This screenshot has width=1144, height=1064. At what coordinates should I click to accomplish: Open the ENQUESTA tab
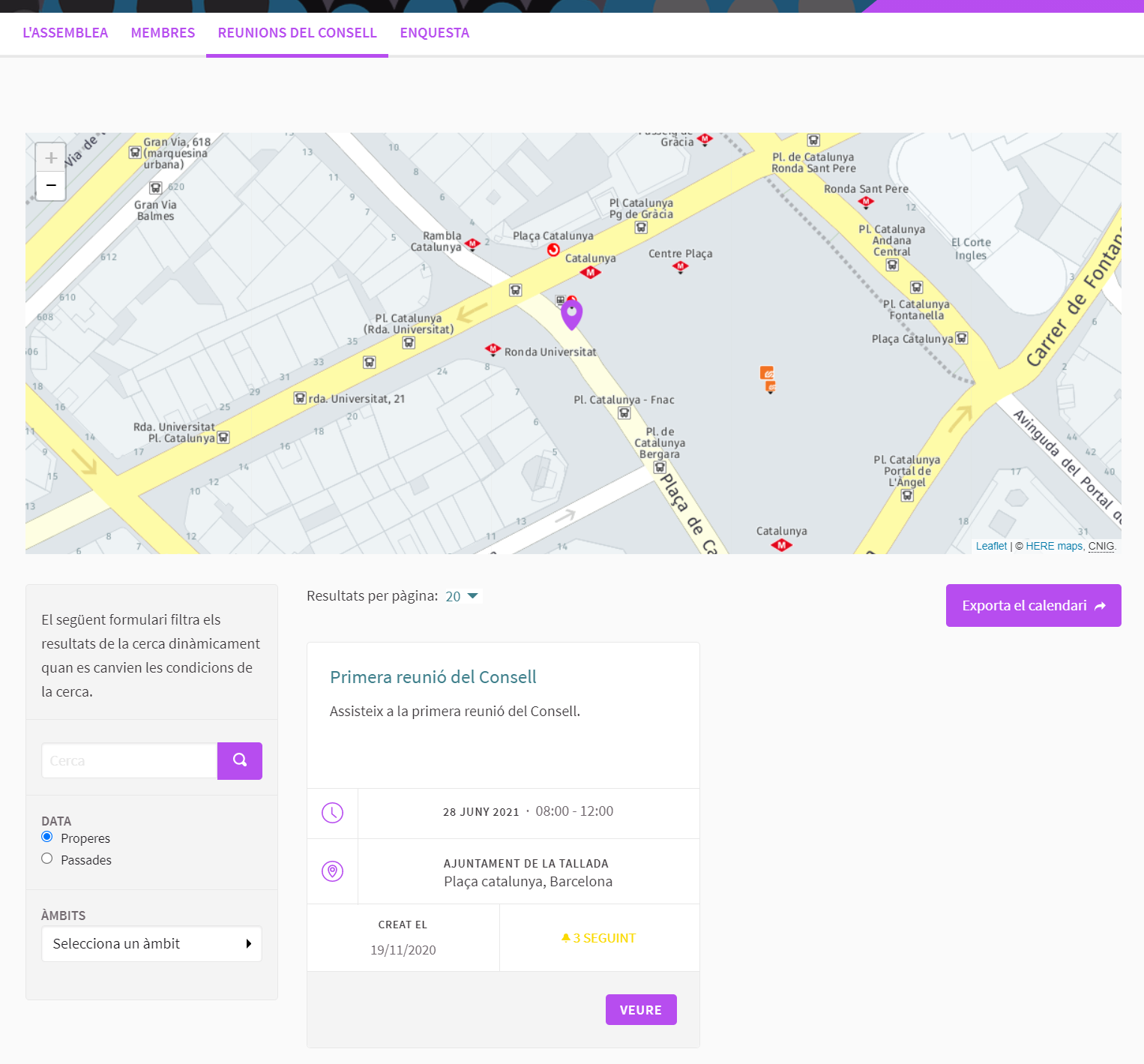(435, 33)
